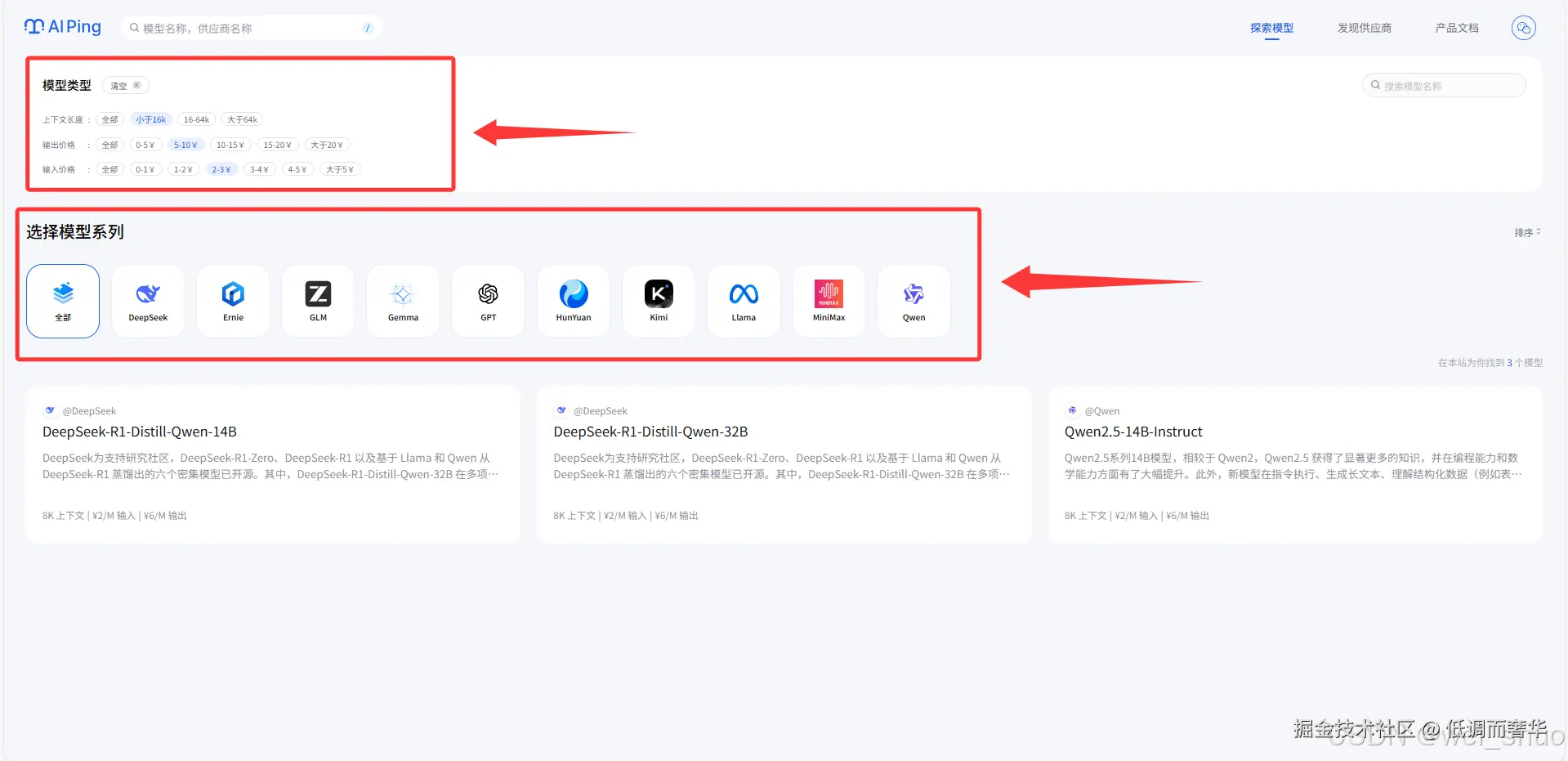1568x761 pixels.
Task: Pick the GLM model series tile
Action: [318, 301]
